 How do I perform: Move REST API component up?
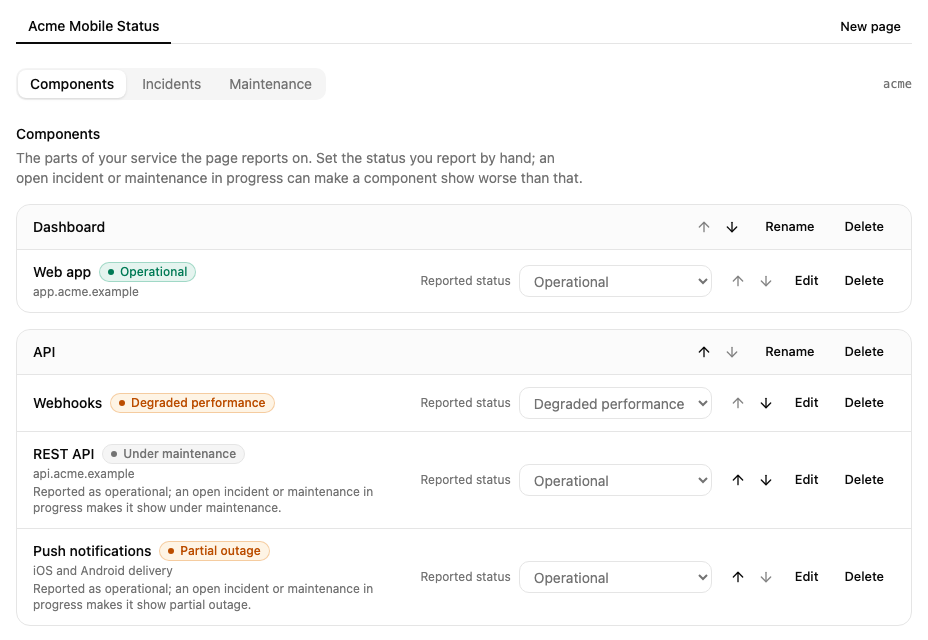click(x=737, y=480)
